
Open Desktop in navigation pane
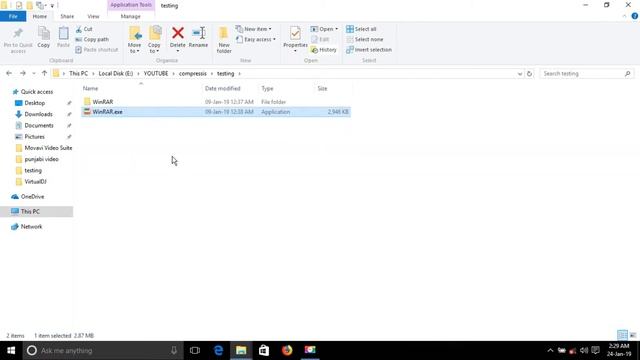coord(35,103)
